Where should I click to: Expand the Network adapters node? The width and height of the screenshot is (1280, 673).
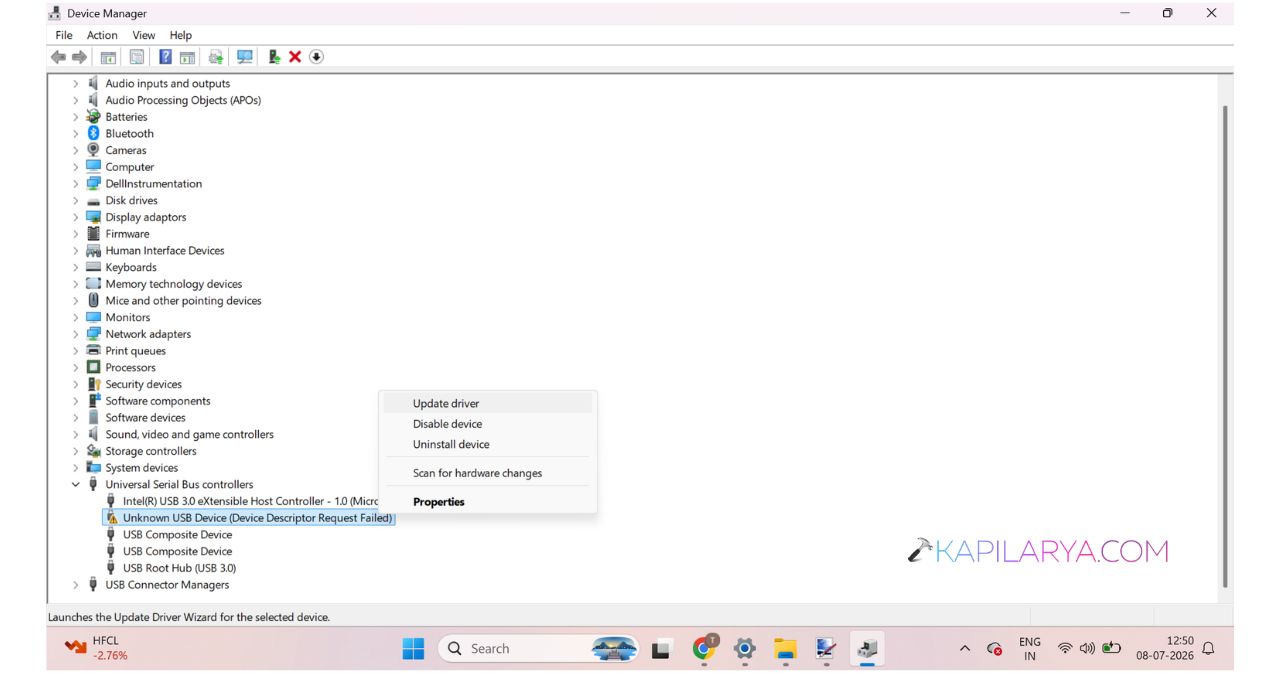click(75, 334)
